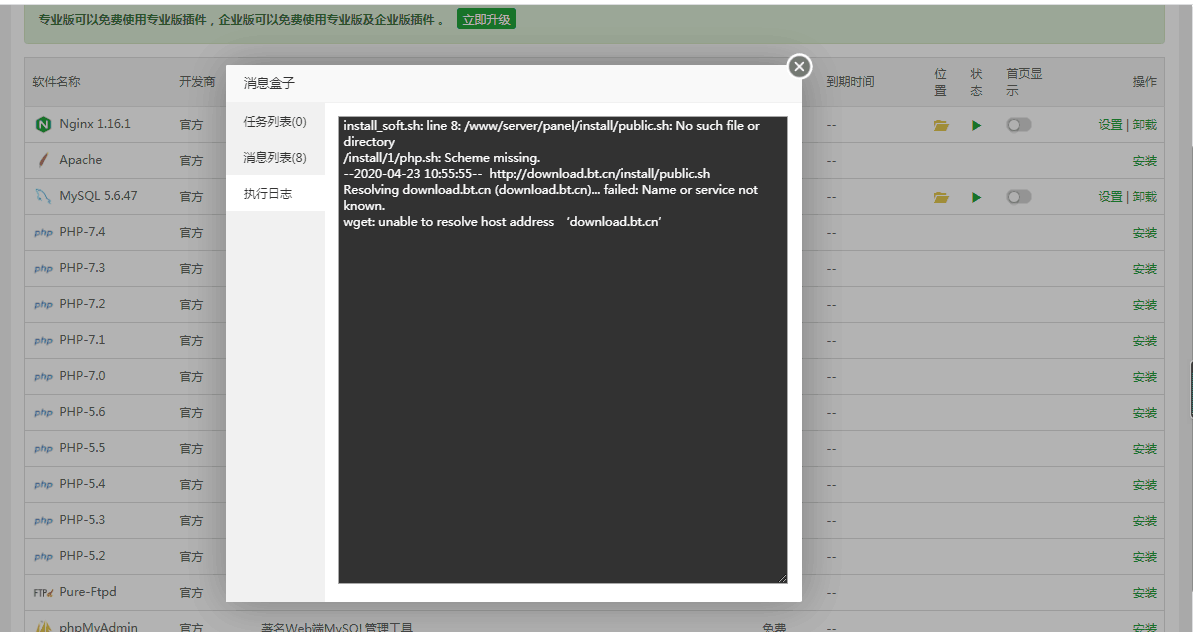Install PHP-7.4 via 安装 link
The width and height of the screenshot is (1193, 632).
1145,233
